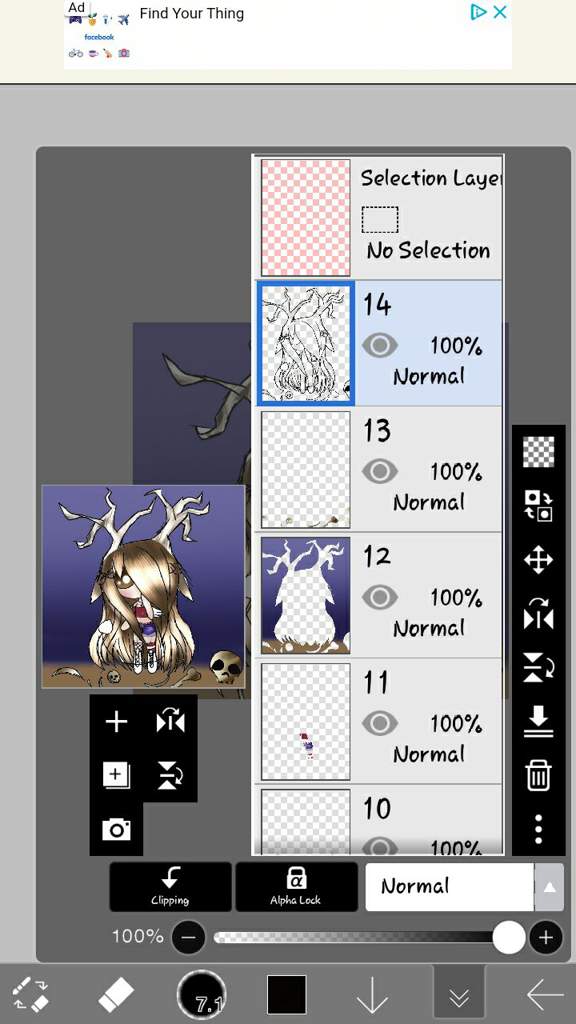The width and height of the screenshot is (576, 1024).
Task: Collapse layer panel with double-chevron button
Action: tap(459, 996)
